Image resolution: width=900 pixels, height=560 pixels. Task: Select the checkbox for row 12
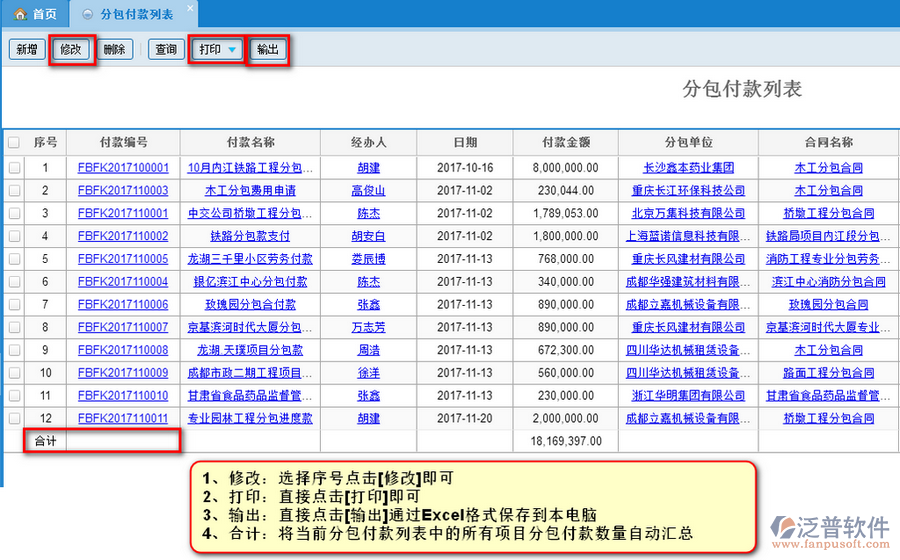[x=14, y=419]
